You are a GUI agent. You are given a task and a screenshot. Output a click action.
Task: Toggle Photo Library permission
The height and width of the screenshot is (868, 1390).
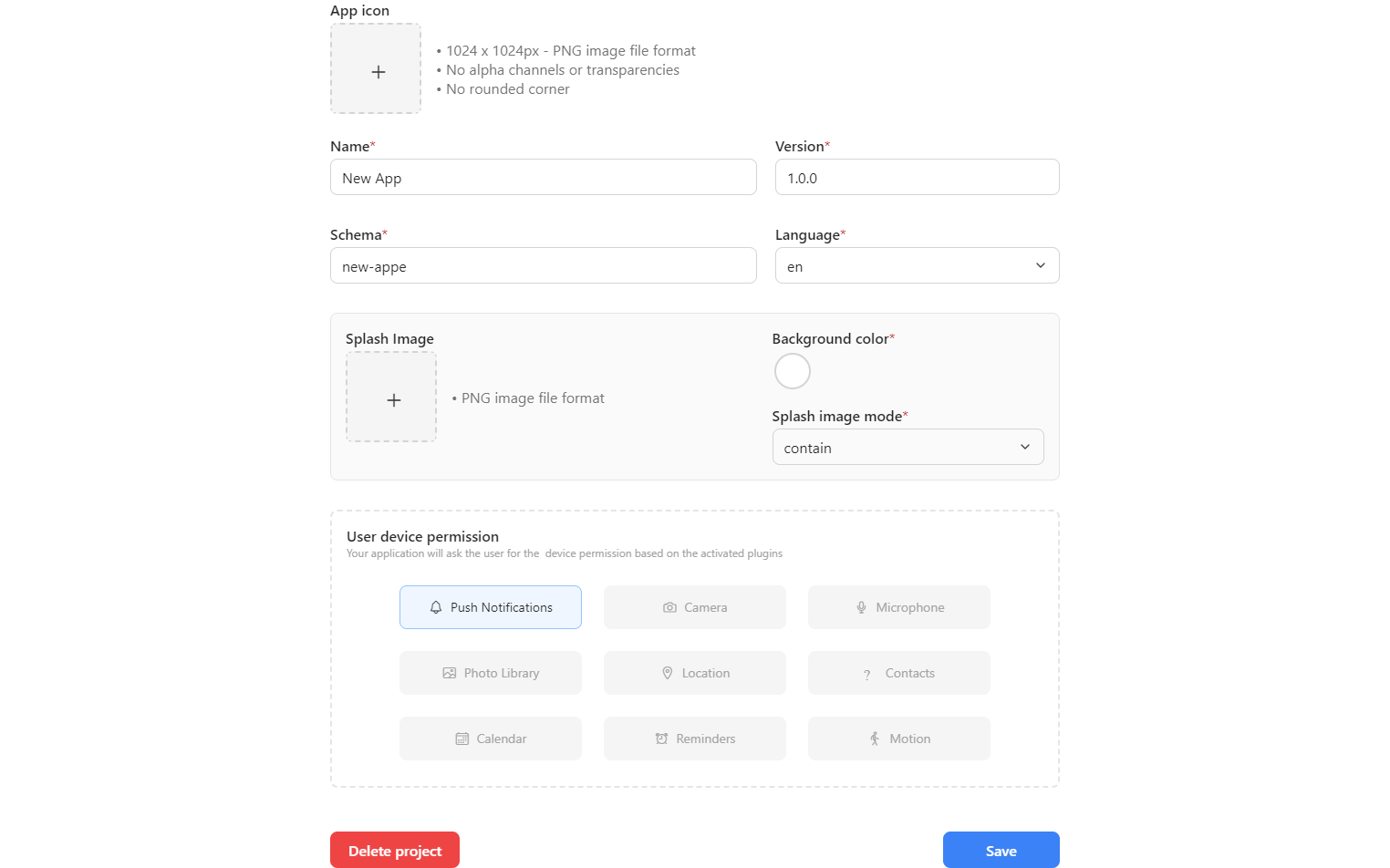(491, 673)
